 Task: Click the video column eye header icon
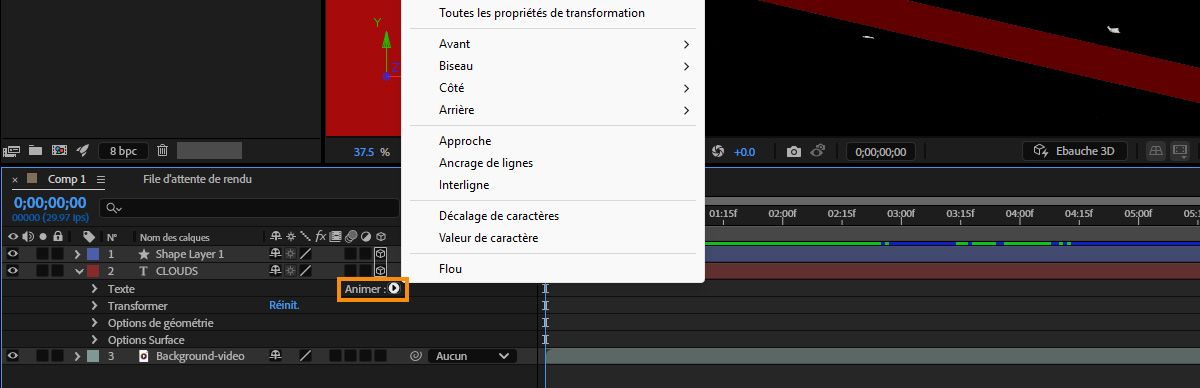click(x=13, y=237)
